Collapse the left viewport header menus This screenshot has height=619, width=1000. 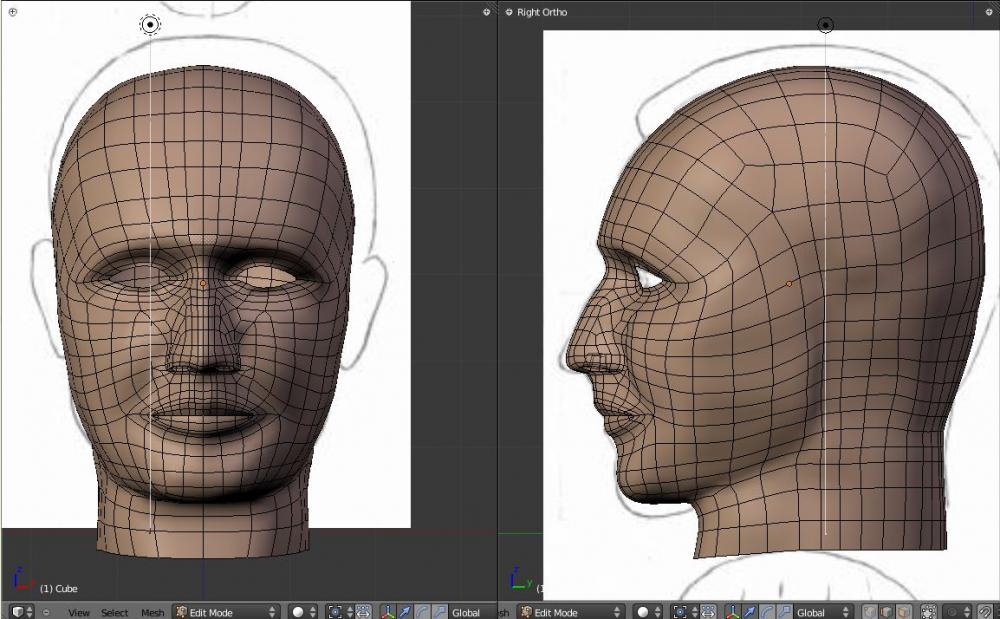46,612
